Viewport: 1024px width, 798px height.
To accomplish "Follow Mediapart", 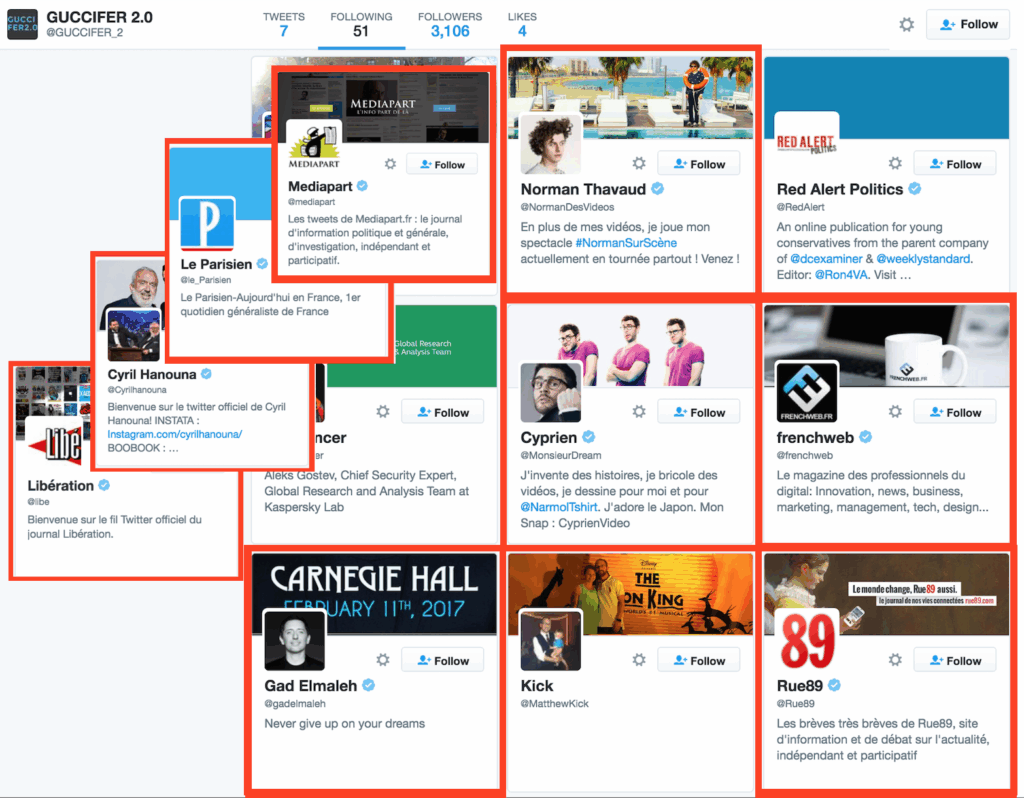I will [x=442, y=165].
